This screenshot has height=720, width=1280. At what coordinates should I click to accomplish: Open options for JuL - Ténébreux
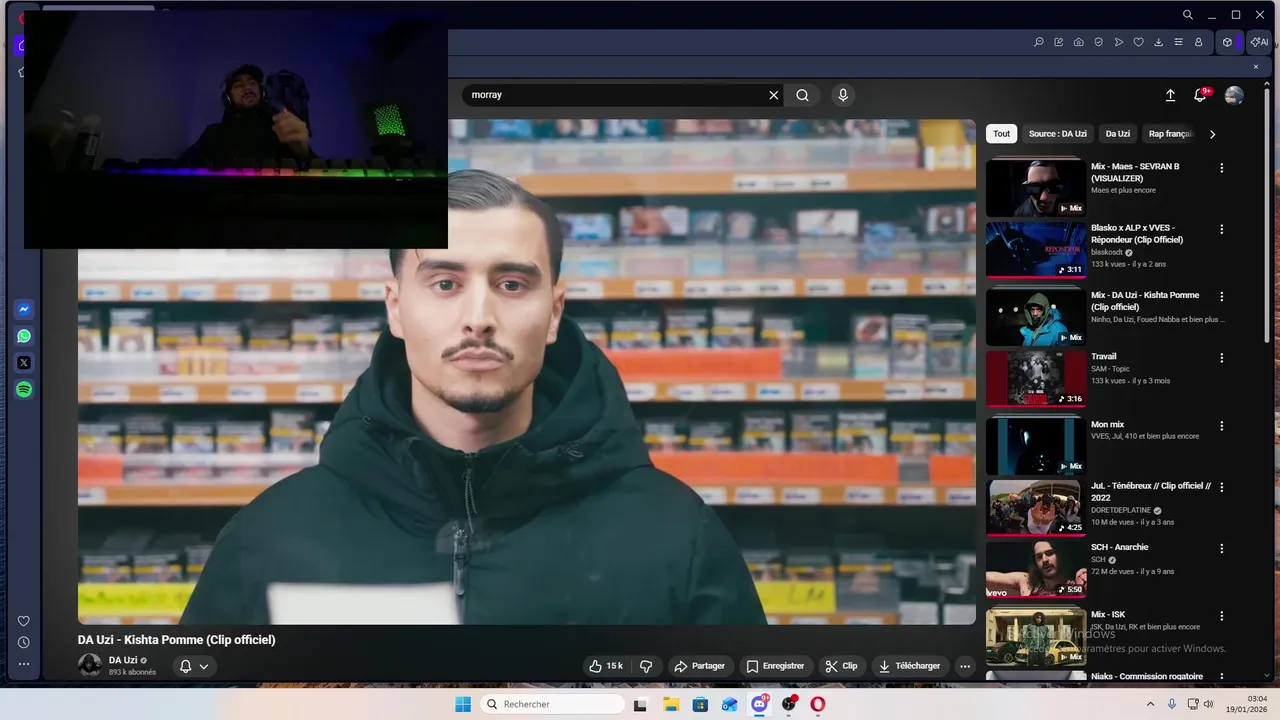[1221, 487]
